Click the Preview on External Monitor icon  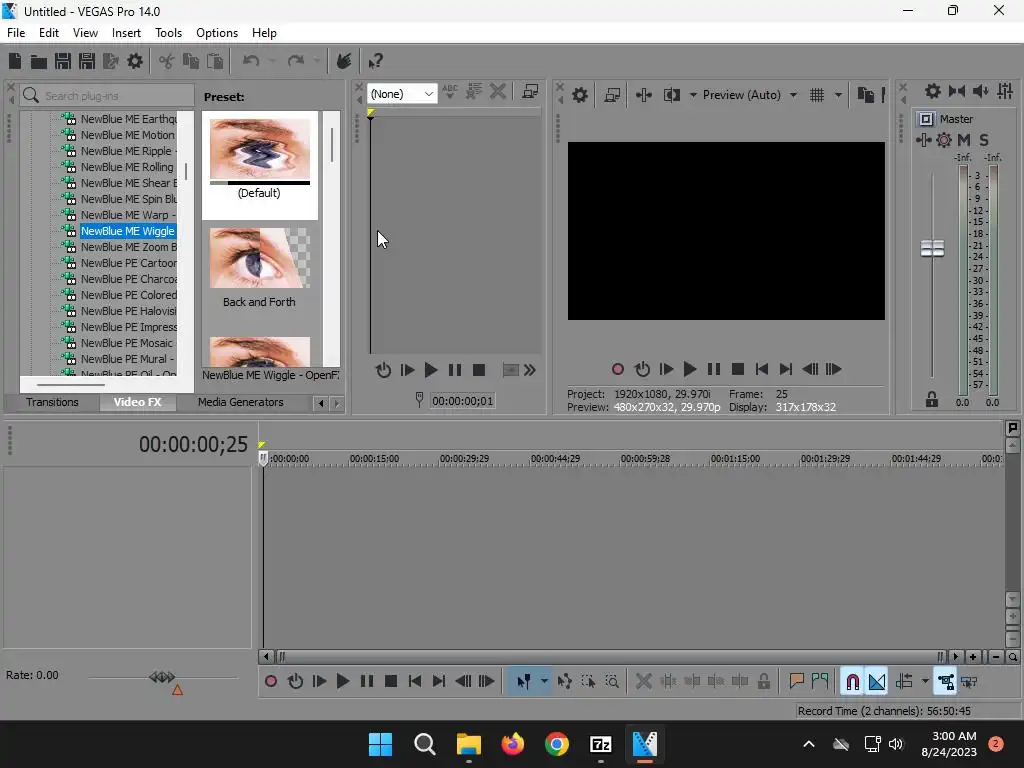(x=612, y=95)
